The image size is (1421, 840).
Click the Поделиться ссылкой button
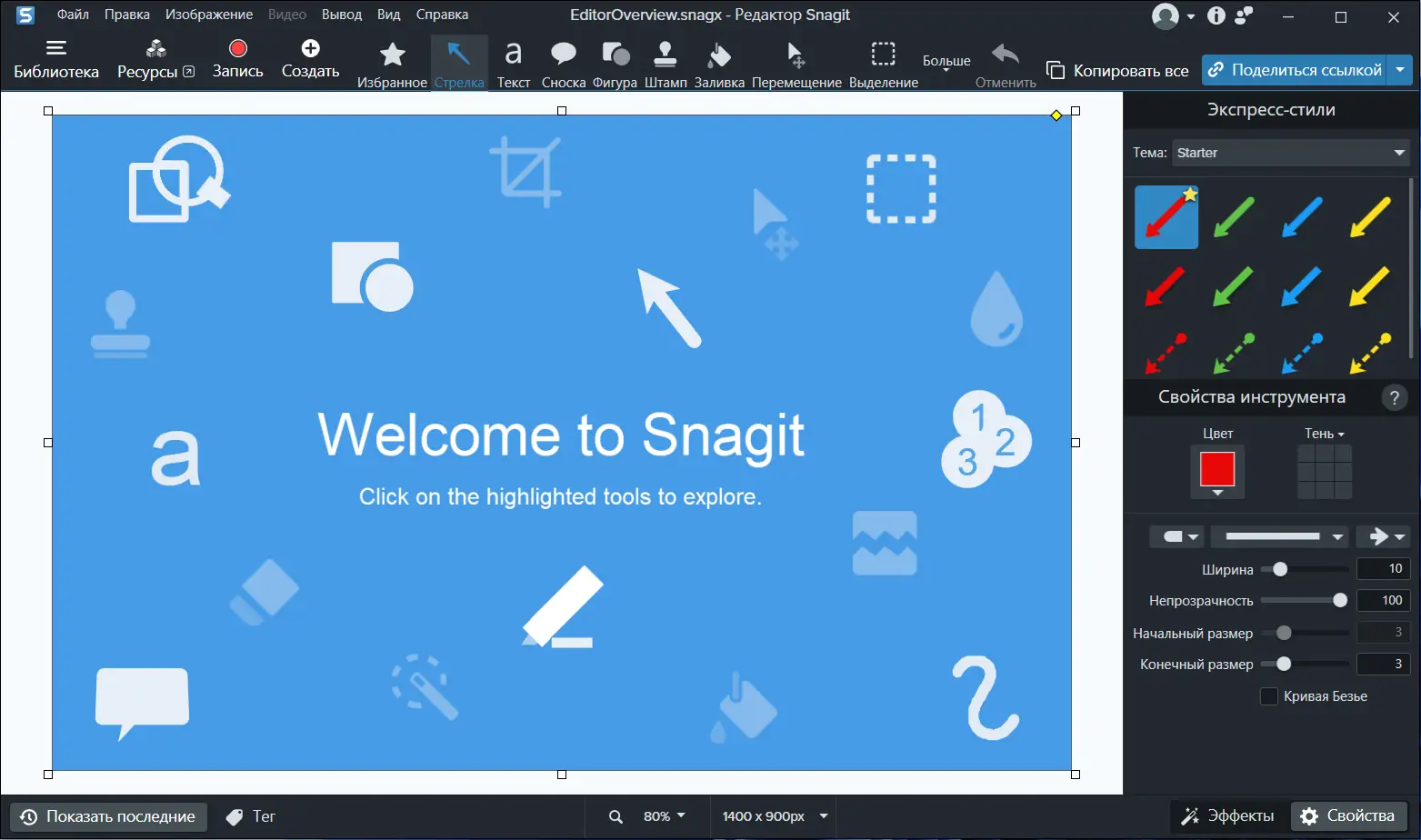click(1296, 69)
